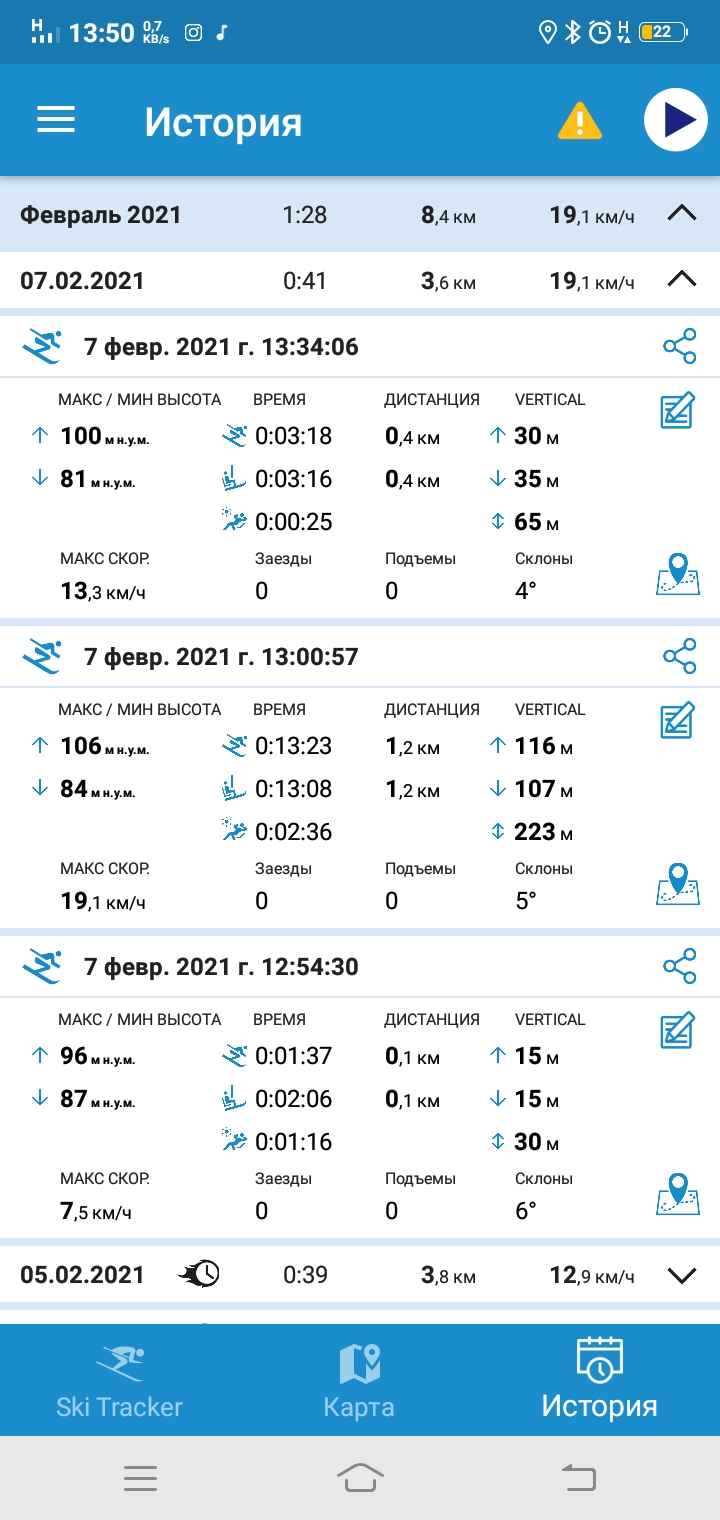View map of the 13:00:57 session

(x=677, y=884)
